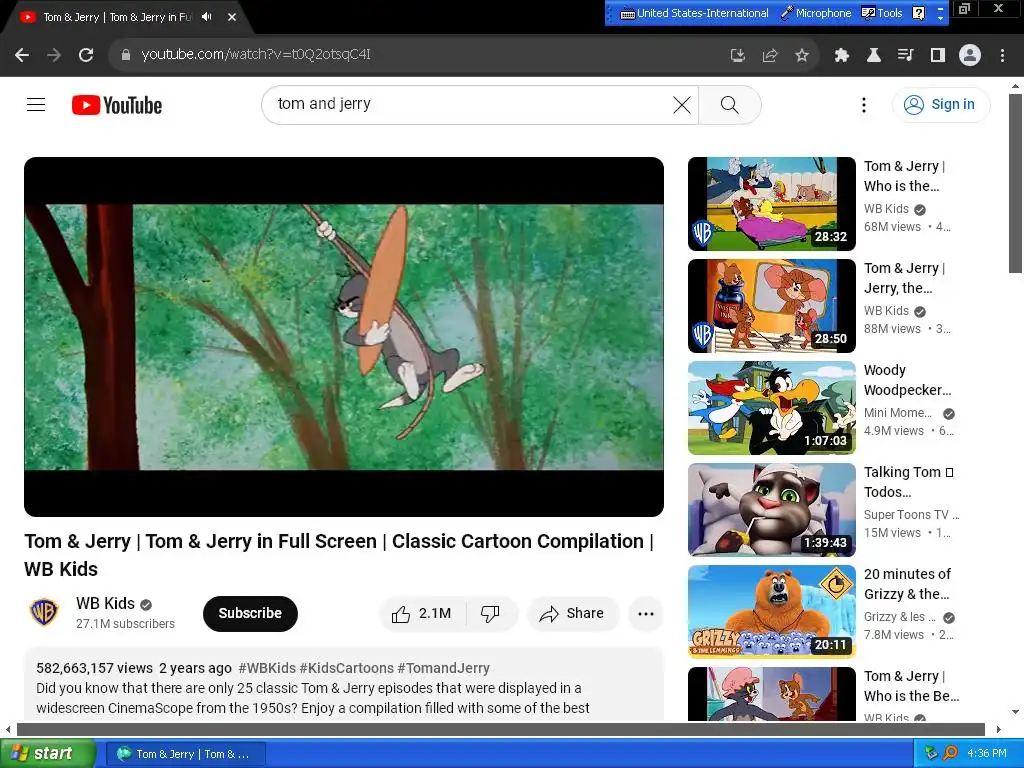Subscribe to WB Kids channel
The width and height of the screenshot is (1024, 768).
(250, 613)
